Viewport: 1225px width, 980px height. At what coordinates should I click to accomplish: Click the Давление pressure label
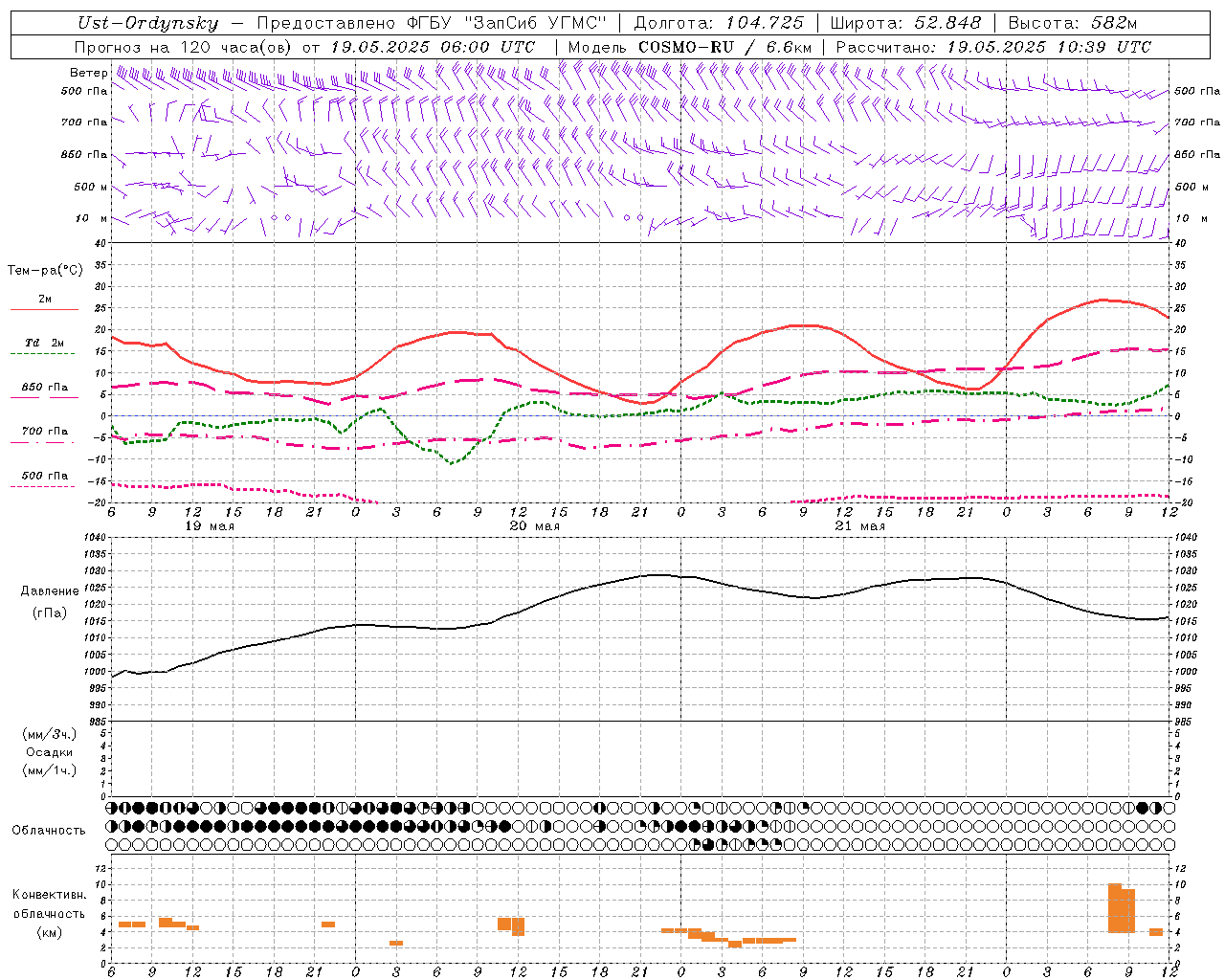[x=50, y=591]
